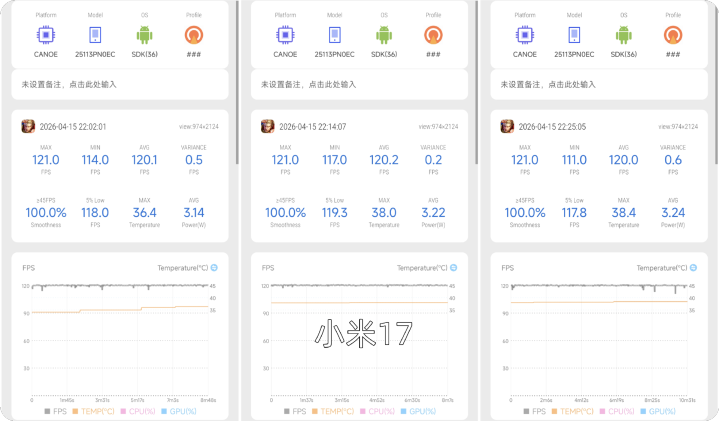Click the Temperature axis icon in the 22:02:01 chart

(x=214, y=268)
